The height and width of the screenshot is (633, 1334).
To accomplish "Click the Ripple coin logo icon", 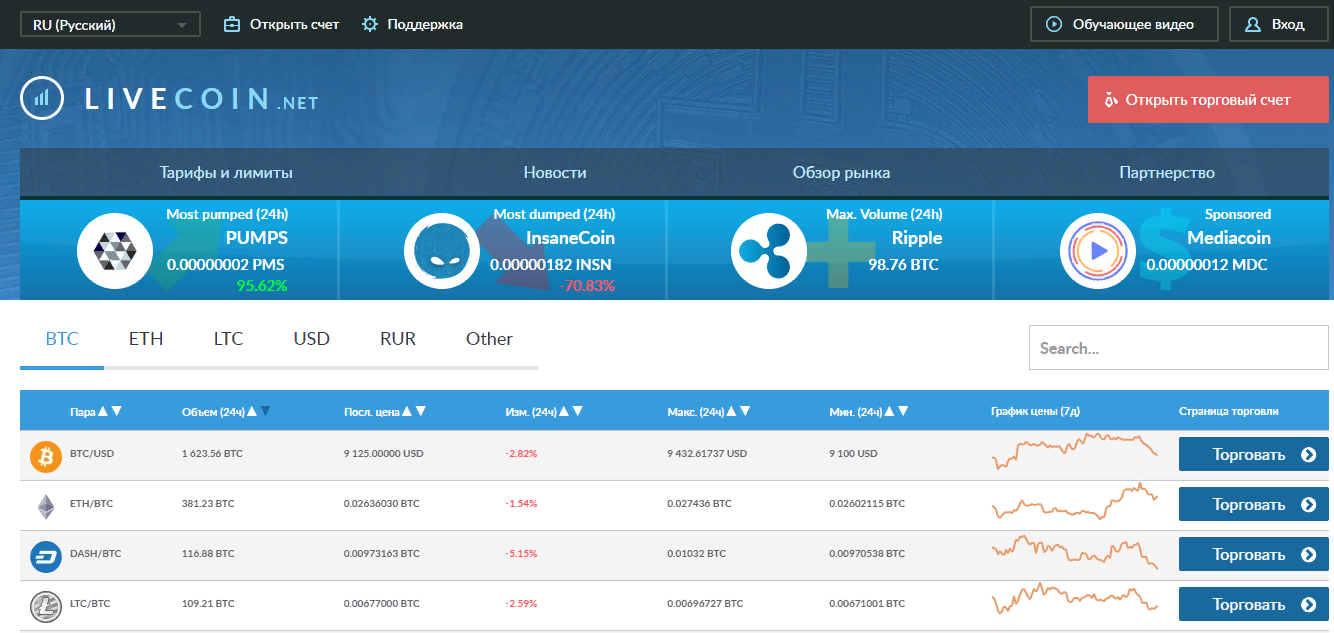I will click(769, 251).
